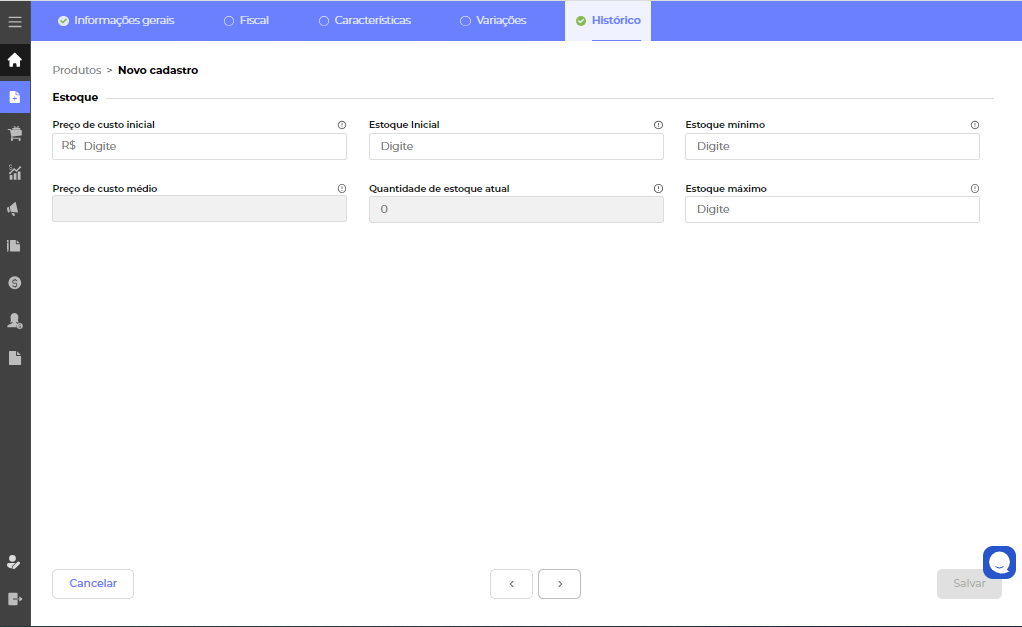Go to the Home icon in sidebar
Image resolution: width=1022 pixels, height=627 pixels.
click(15, 60)
